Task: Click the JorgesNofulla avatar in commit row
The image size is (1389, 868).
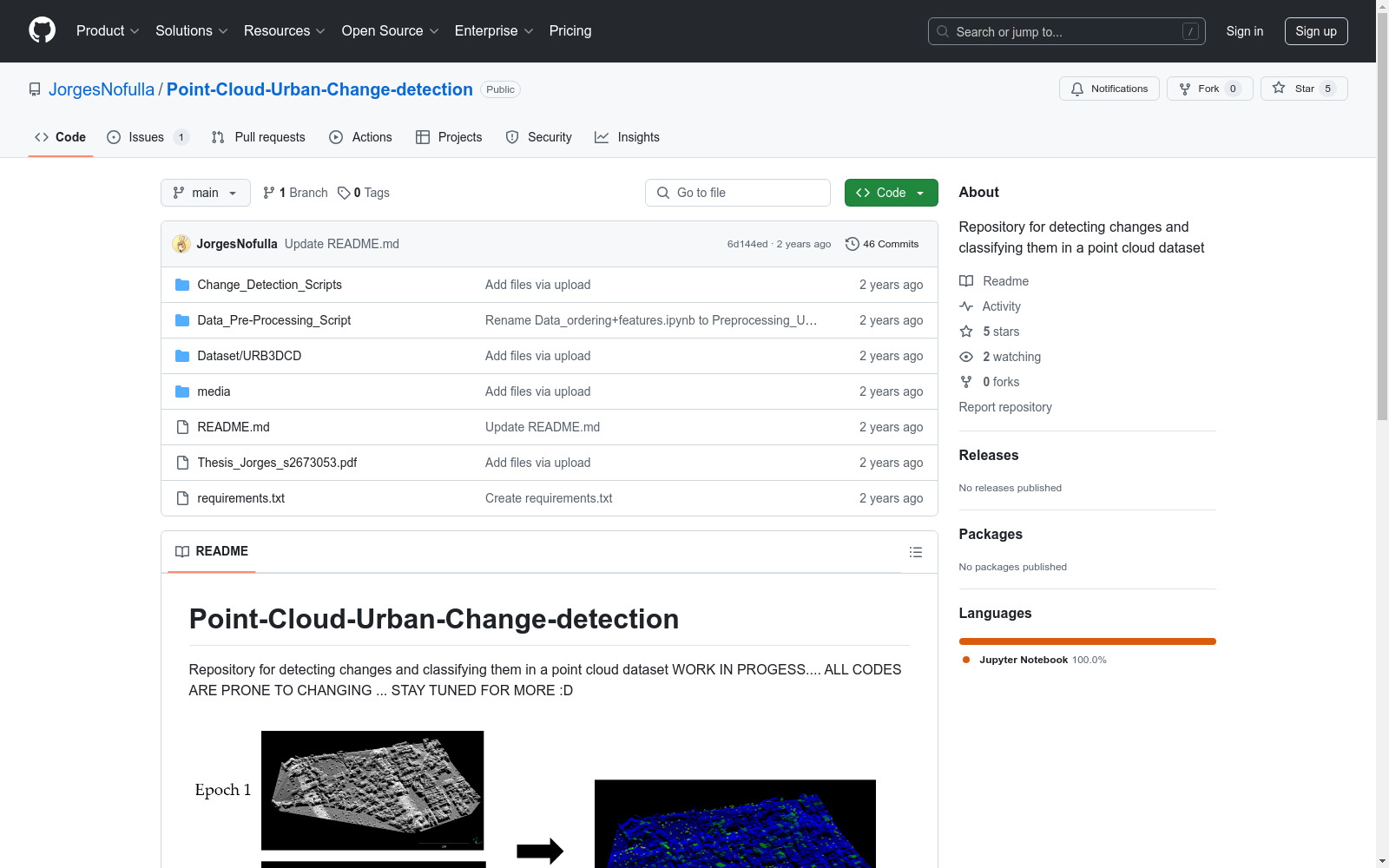Action: coord(181,244)
